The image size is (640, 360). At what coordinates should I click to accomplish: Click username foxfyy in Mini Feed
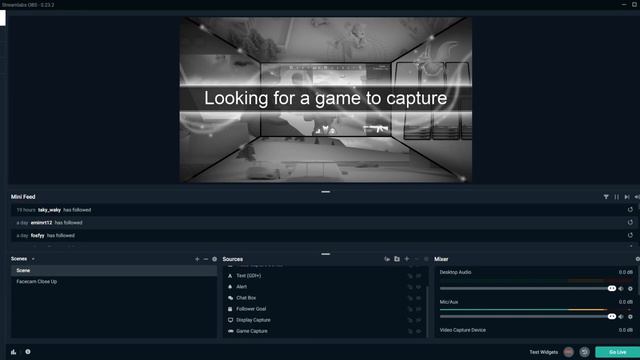[x=38, y=236]
